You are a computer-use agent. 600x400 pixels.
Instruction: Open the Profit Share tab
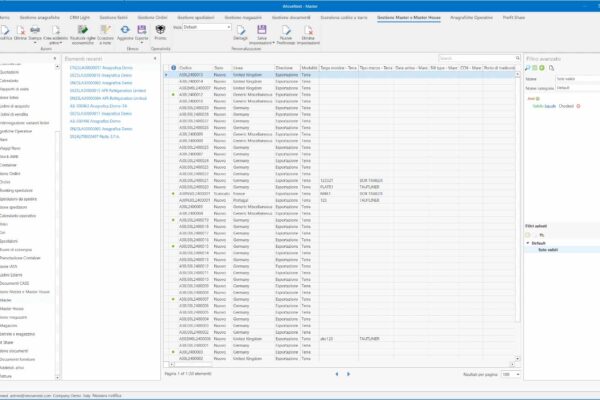click(514, 18)
